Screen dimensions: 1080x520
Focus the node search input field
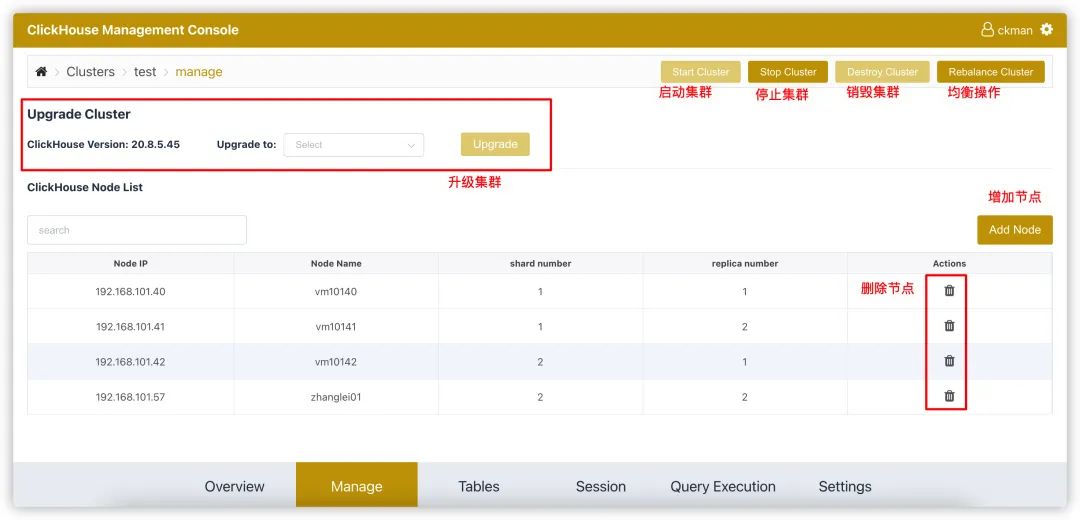[137, 230]
